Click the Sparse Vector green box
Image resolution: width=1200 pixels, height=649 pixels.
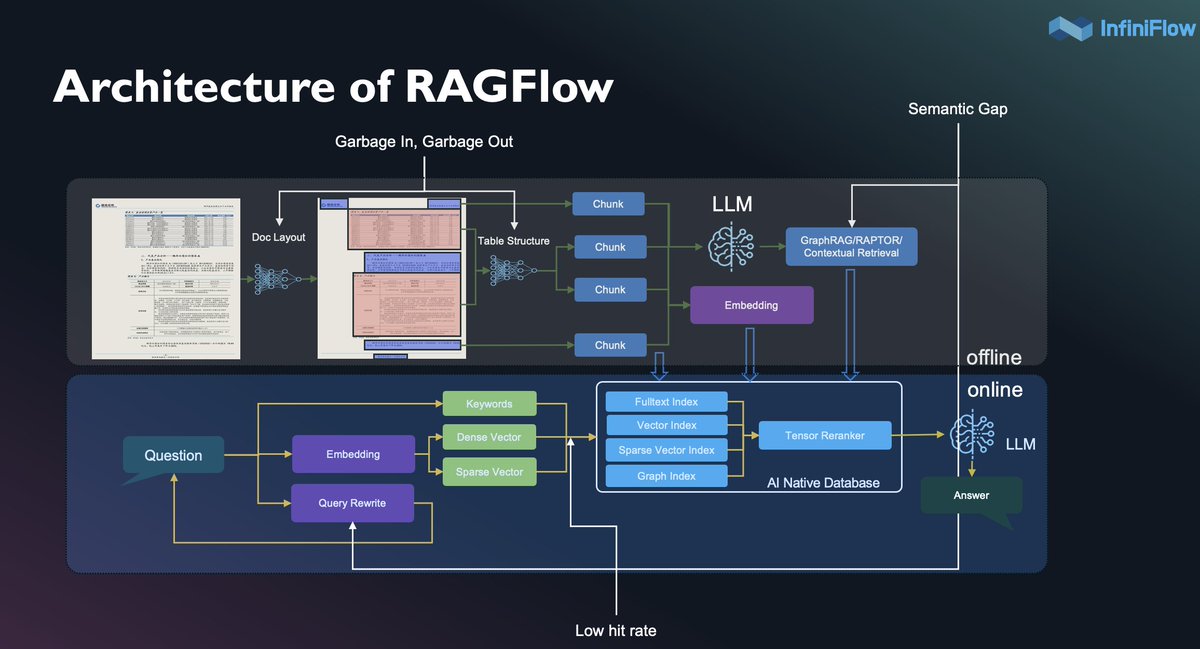(x=489, y=471)
